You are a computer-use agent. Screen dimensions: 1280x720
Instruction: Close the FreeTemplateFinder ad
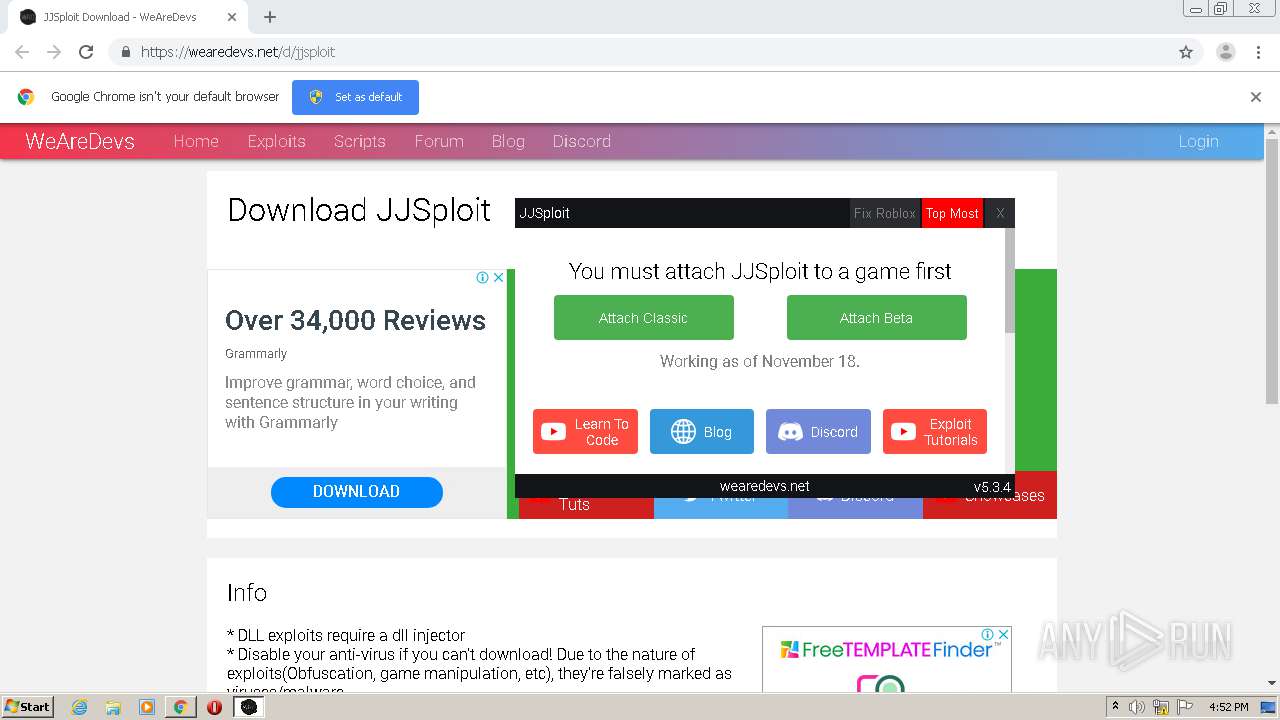click(1004, 634)
